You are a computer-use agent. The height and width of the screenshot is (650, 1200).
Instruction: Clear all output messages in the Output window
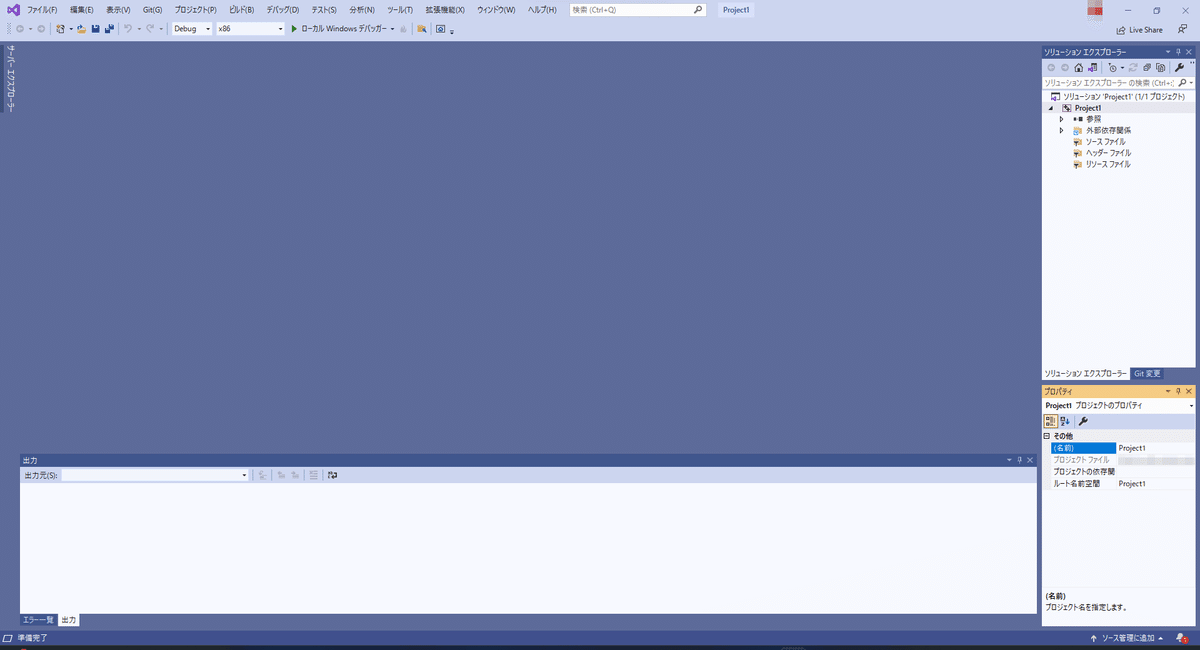click(313, 475)
